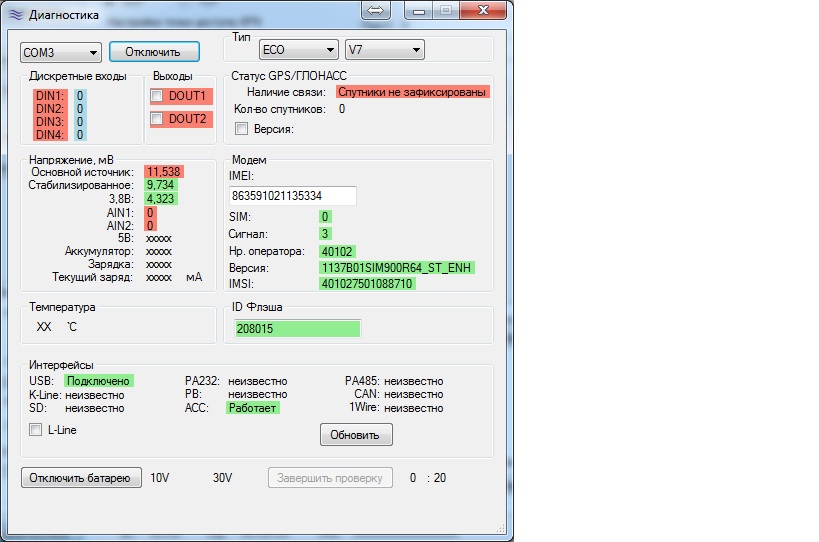The width and height of the screenshot is (819, 542).
Task: Click the IMEI input field
Action: coord(293,196)
